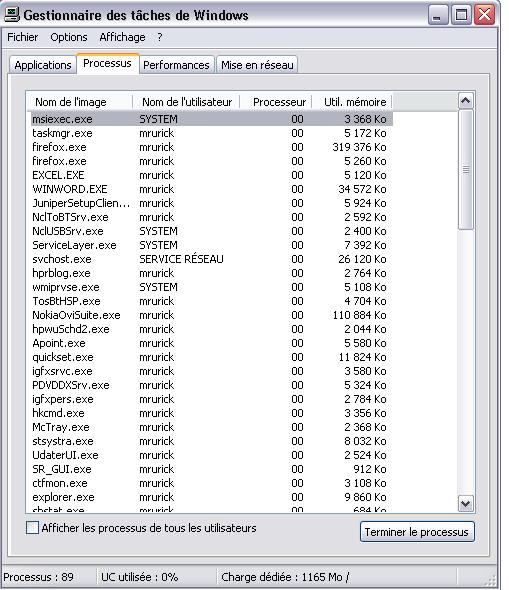Viewport: 509px width, 590px height.
Task: Select the PDVDDXSrv.exe process
Action: point(211,385)
